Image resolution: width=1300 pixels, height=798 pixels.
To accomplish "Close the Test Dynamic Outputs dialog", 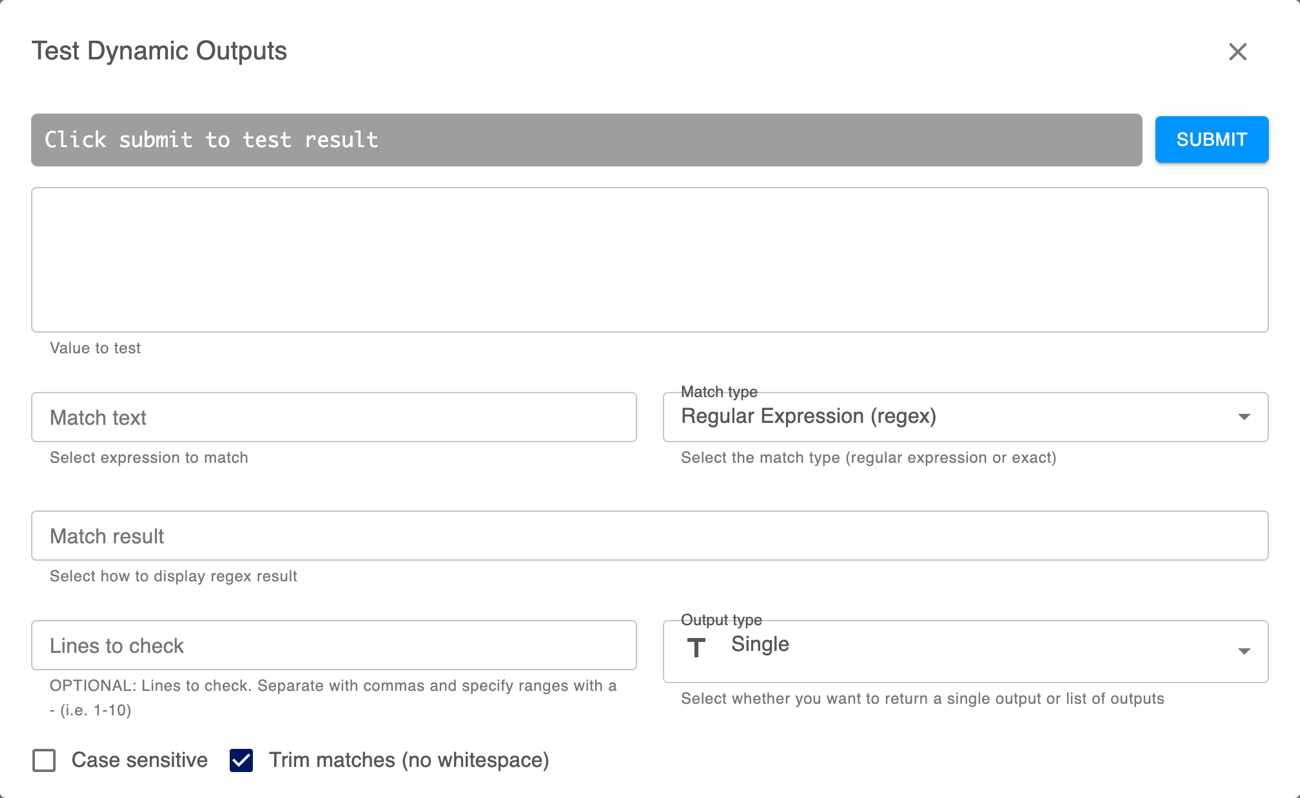I will [x=1237, y=52].
